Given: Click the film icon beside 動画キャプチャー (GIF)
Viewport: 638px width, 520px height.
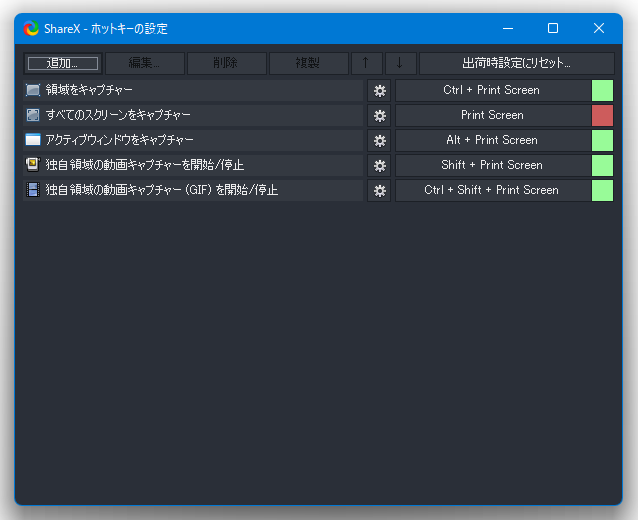Looking at the screenshot, I should click(33, 190).
